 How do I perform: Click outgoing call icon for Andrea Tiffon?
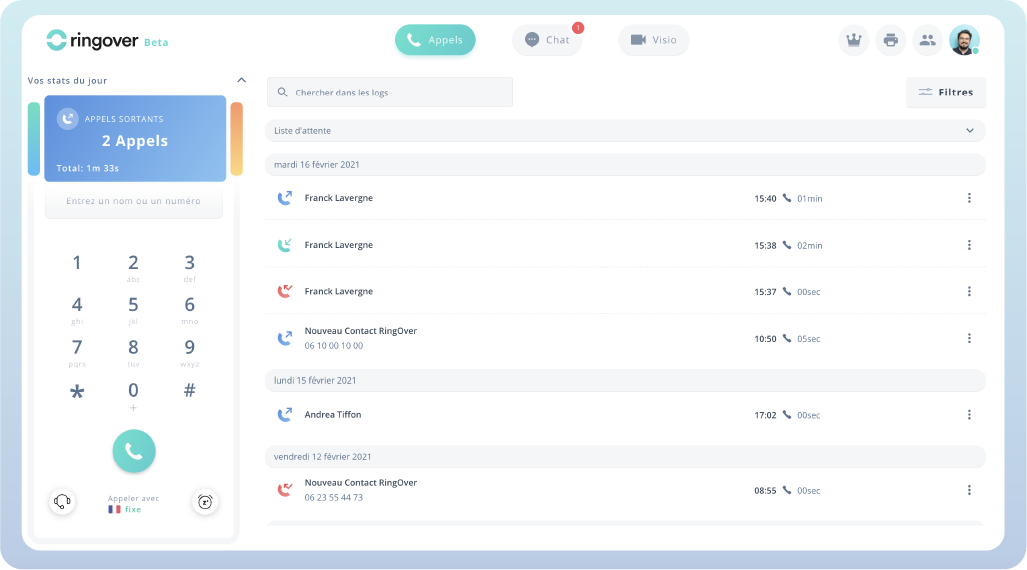285,415
